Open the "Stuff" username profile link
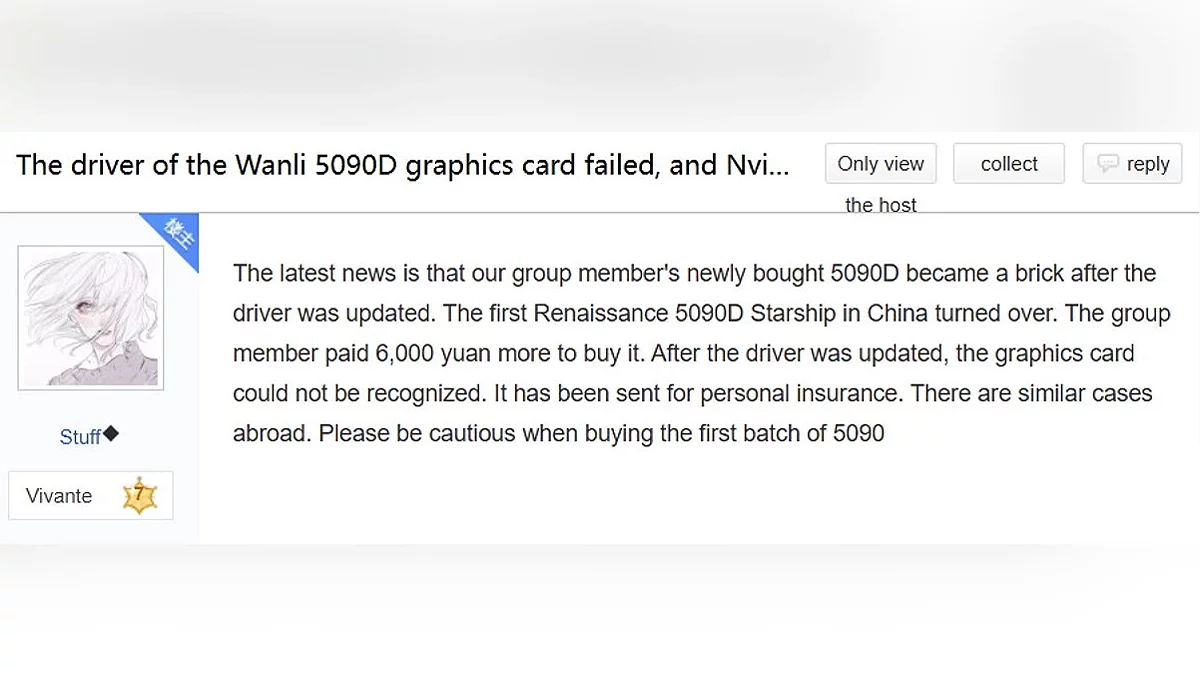This screenshot has height=675, width=1200. point(80,437)
